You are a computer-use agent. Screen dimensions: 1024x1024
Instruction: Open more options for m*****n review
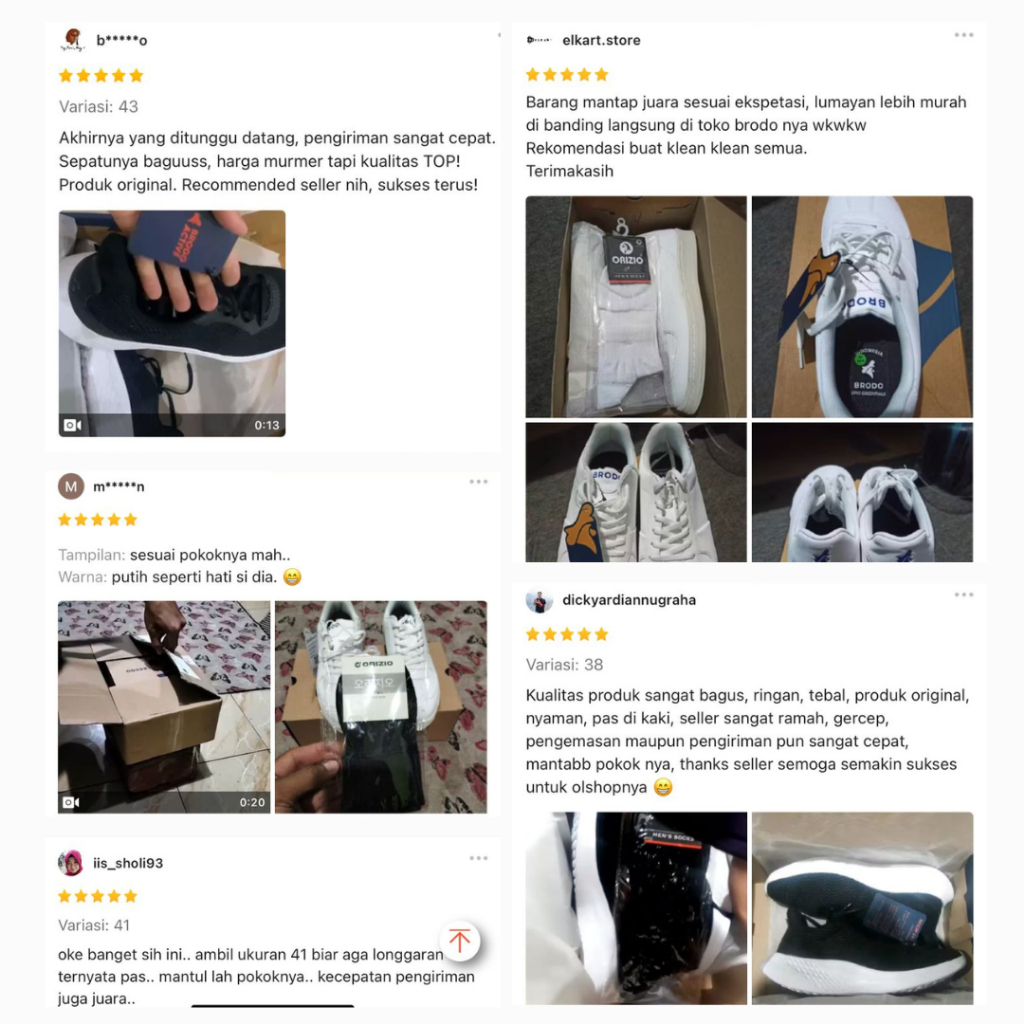[479, 482]
